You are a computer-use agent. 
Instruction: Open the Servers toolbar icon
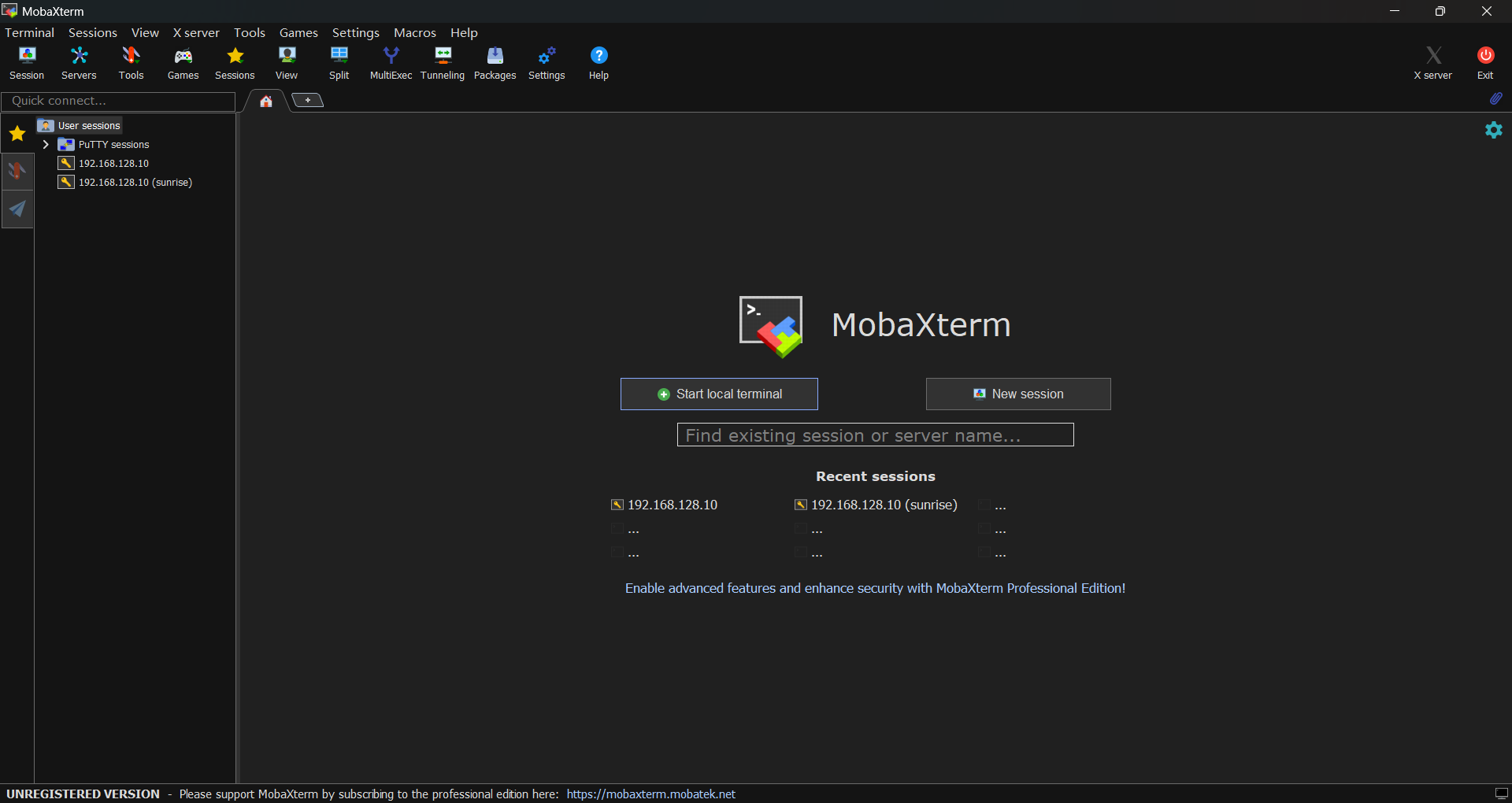tap(79, 63)
